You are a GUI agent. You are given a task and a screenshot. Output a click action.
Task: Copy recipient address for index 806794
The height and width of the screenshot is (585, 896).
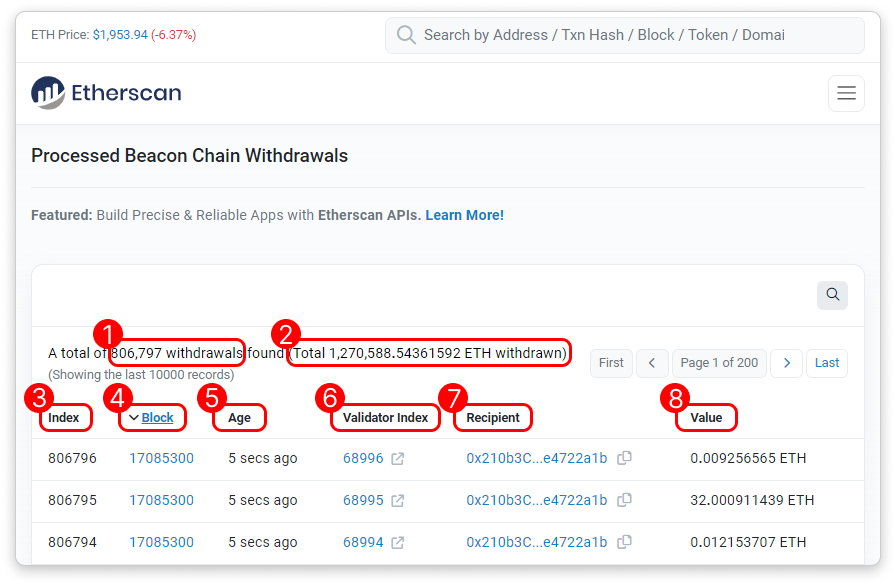624,542
